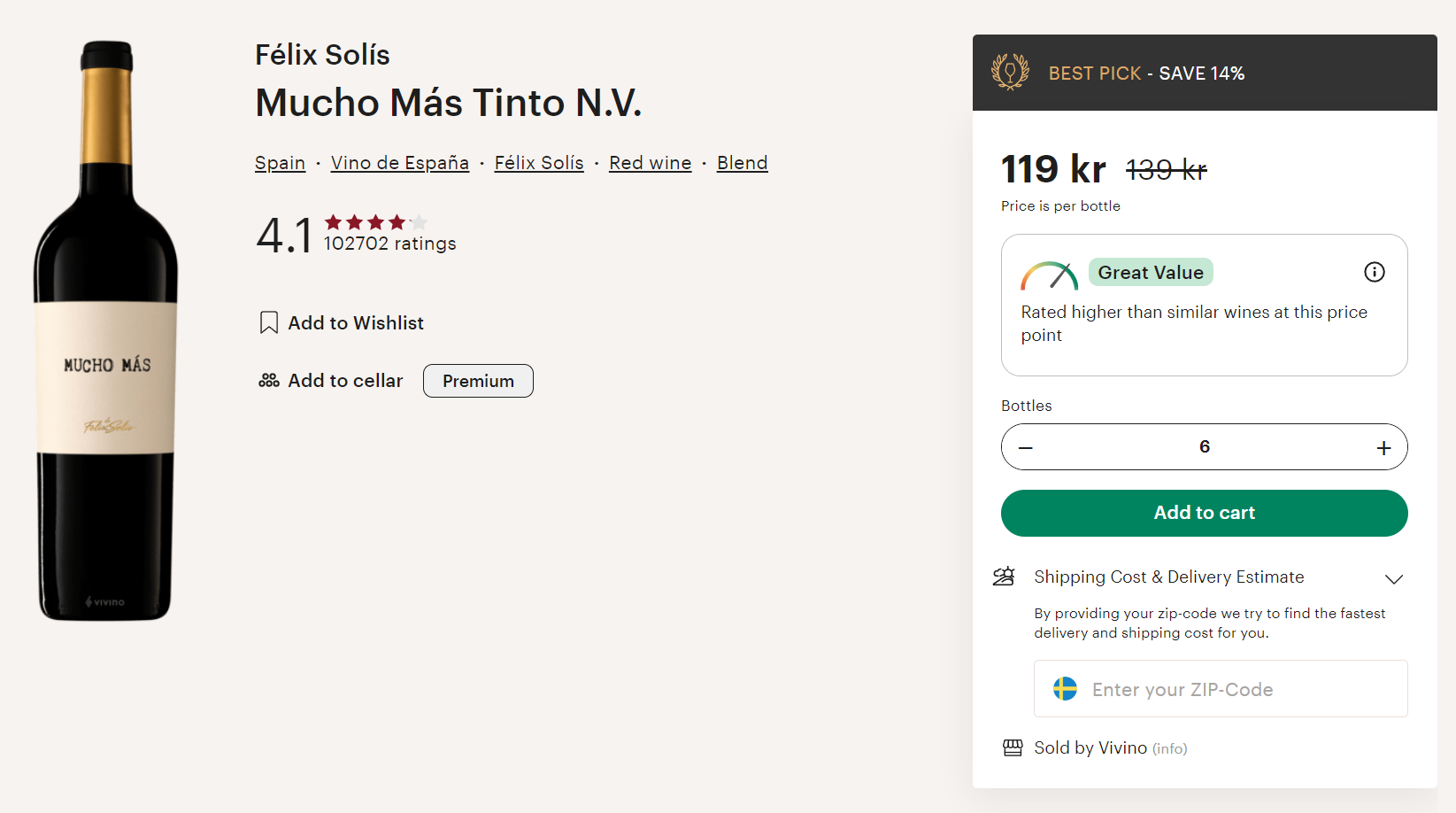Follow the Vino de España link

pos(400,163)
